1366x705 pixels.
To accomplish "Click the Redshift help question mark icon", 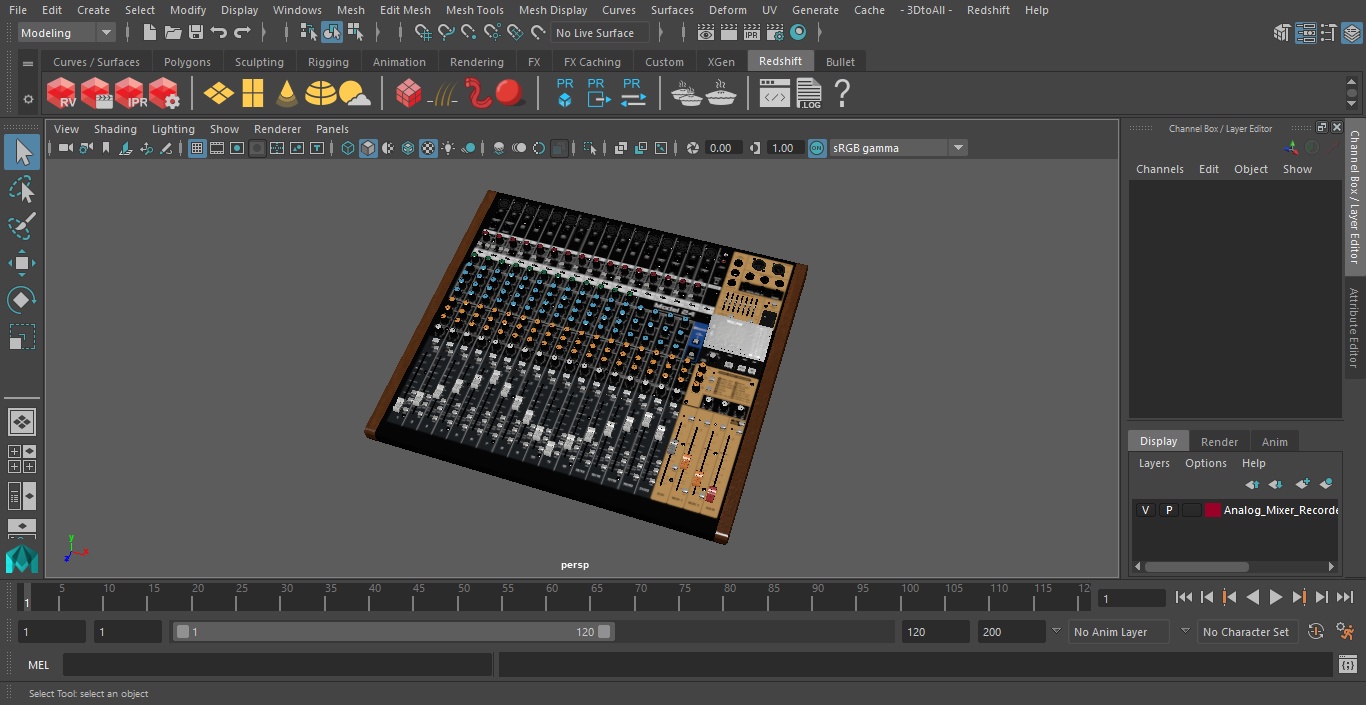I will (842, 94).
